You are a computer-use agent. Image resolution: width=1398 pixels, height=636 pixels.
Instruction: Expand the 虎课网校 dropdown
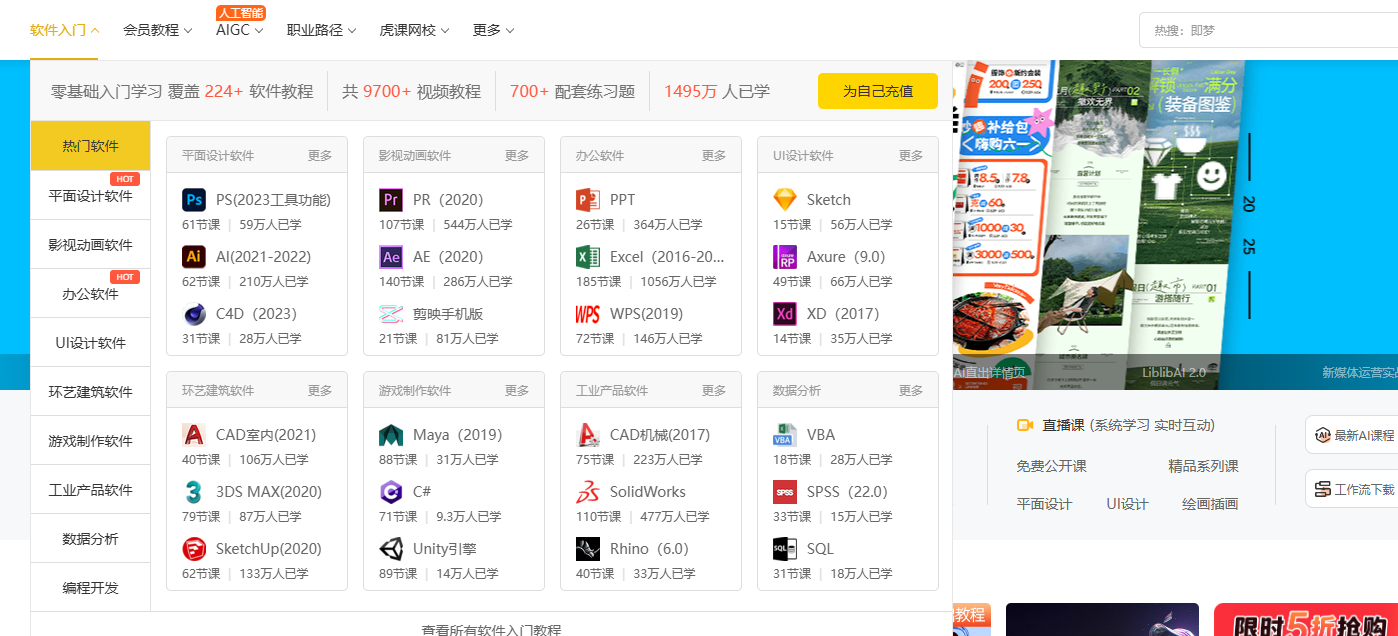click(415, 30)
